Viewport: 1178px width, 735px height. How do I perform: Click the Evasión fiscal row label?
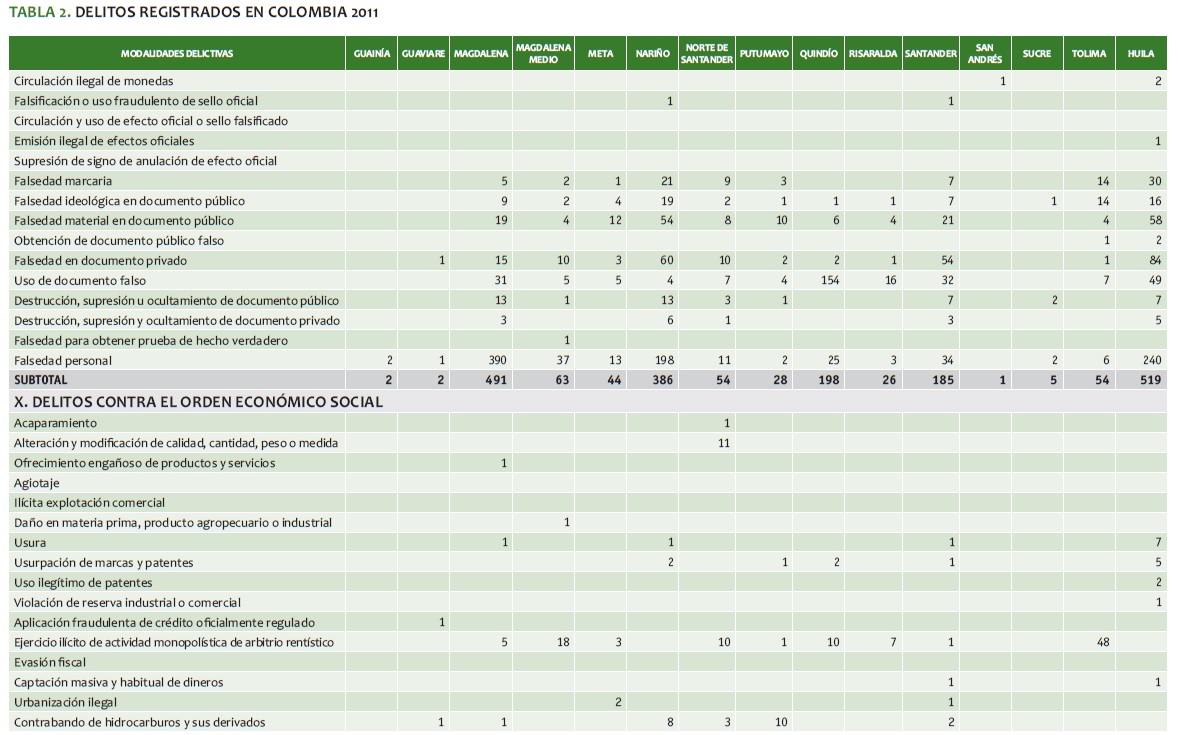(50, 662)
